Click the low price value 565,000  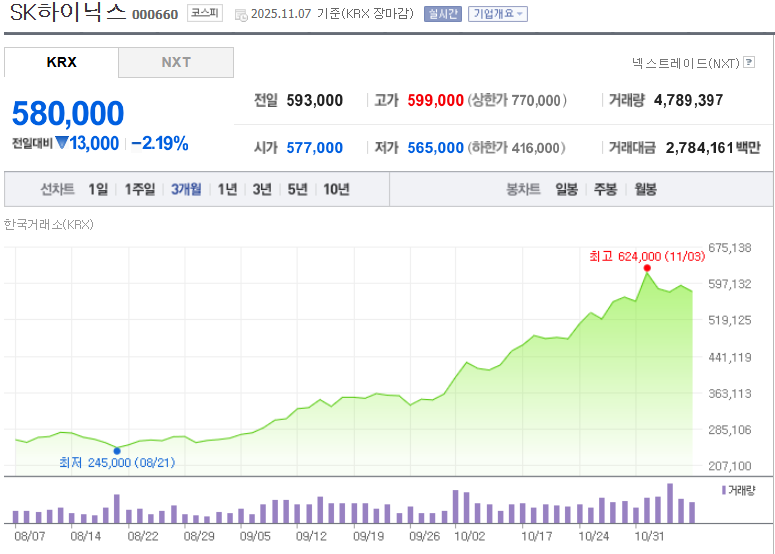pyautogui.click(x=435, y=147)
